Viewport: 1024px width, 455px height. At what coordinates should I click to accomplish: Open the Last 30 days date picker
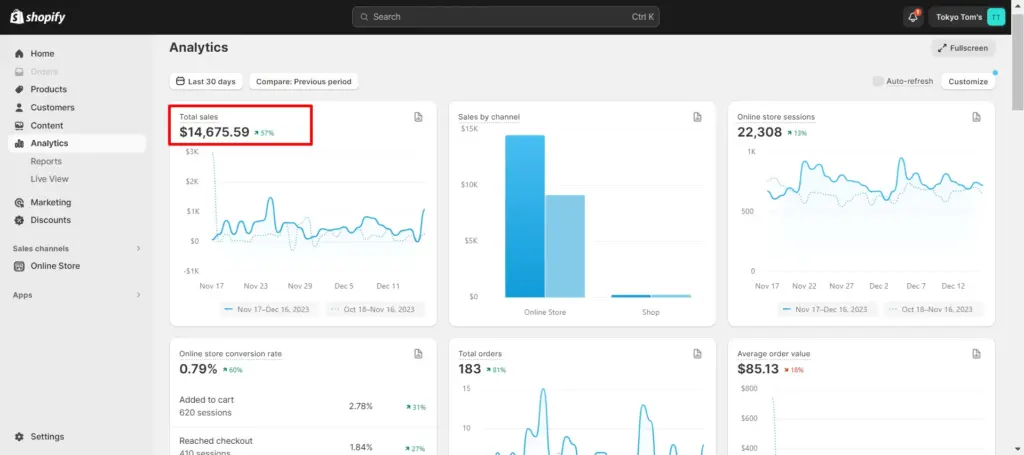tap(206, 82)
